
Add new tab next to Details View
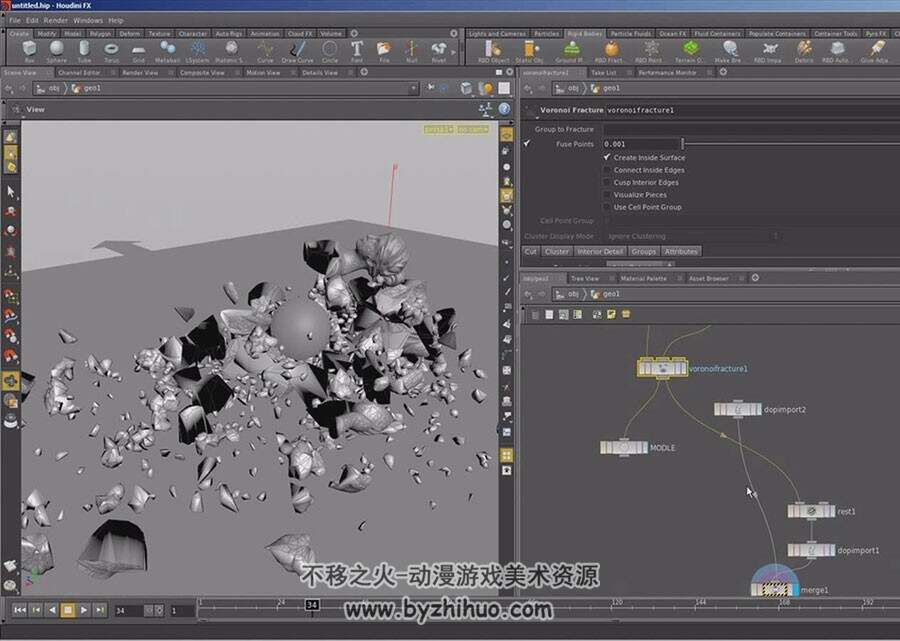click(x=364, y=72)
